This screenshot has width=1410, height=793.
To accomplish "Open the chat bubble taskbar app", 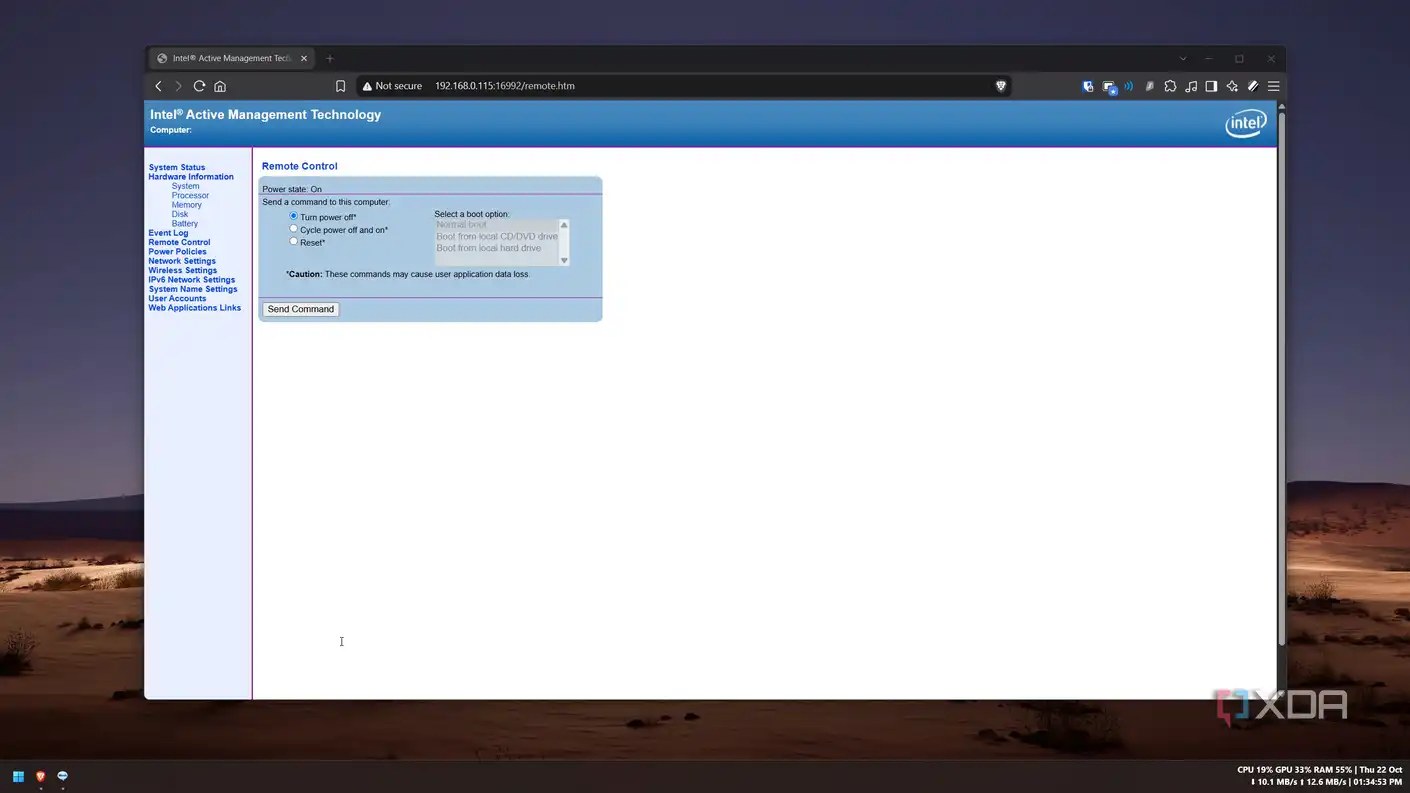I will coord(63,776).
